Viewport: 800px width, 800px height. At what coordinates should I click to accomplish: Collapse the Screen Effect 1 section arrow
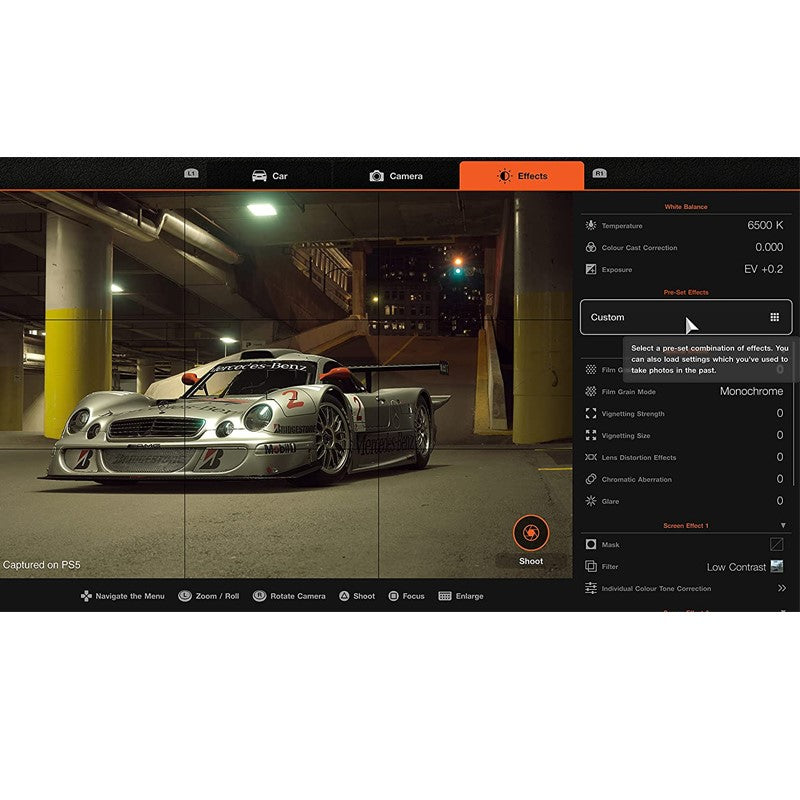783,525
